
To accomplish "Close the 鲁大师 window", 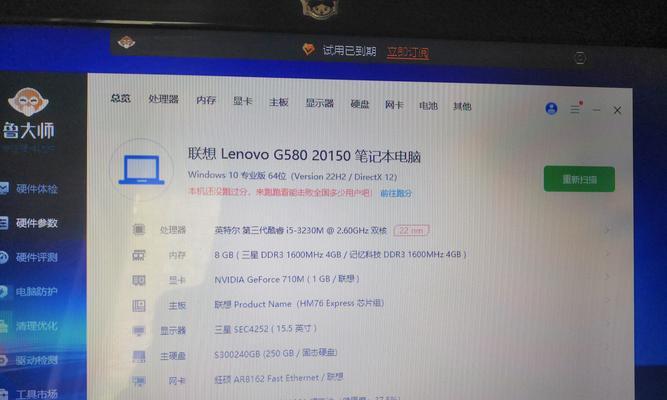I will [617, 110].
